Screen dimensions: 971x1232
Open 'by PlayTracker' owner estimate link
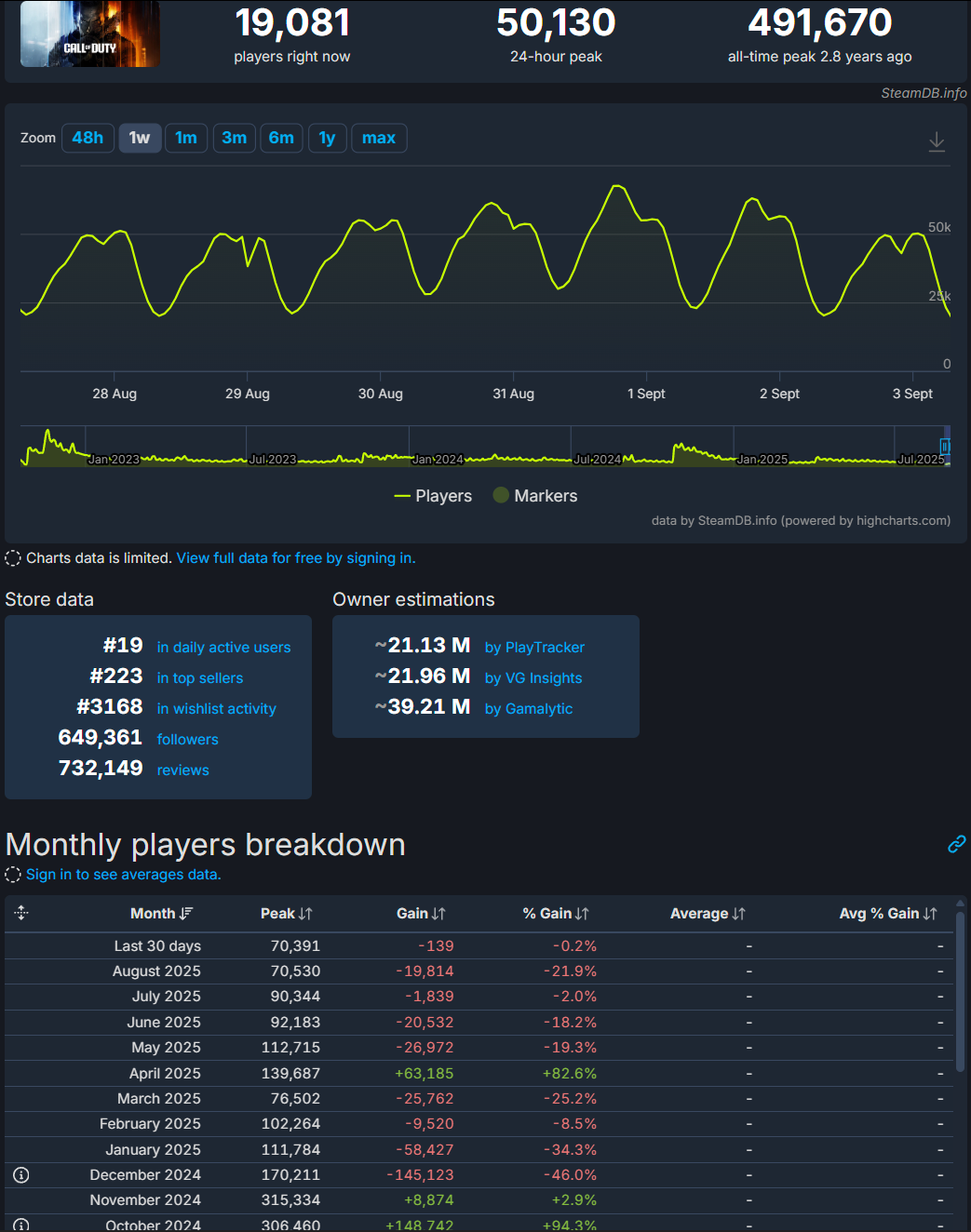[x=534, y=648]
